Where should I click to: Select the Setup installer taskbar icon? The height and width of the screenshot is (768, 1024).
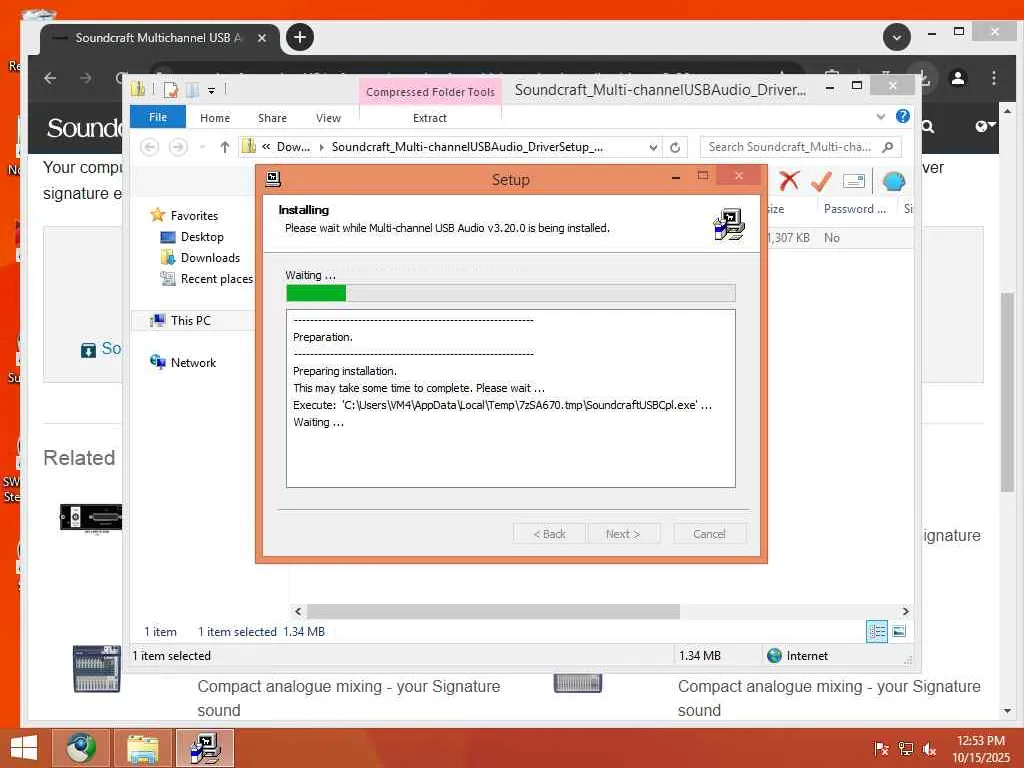click(205, 748)
